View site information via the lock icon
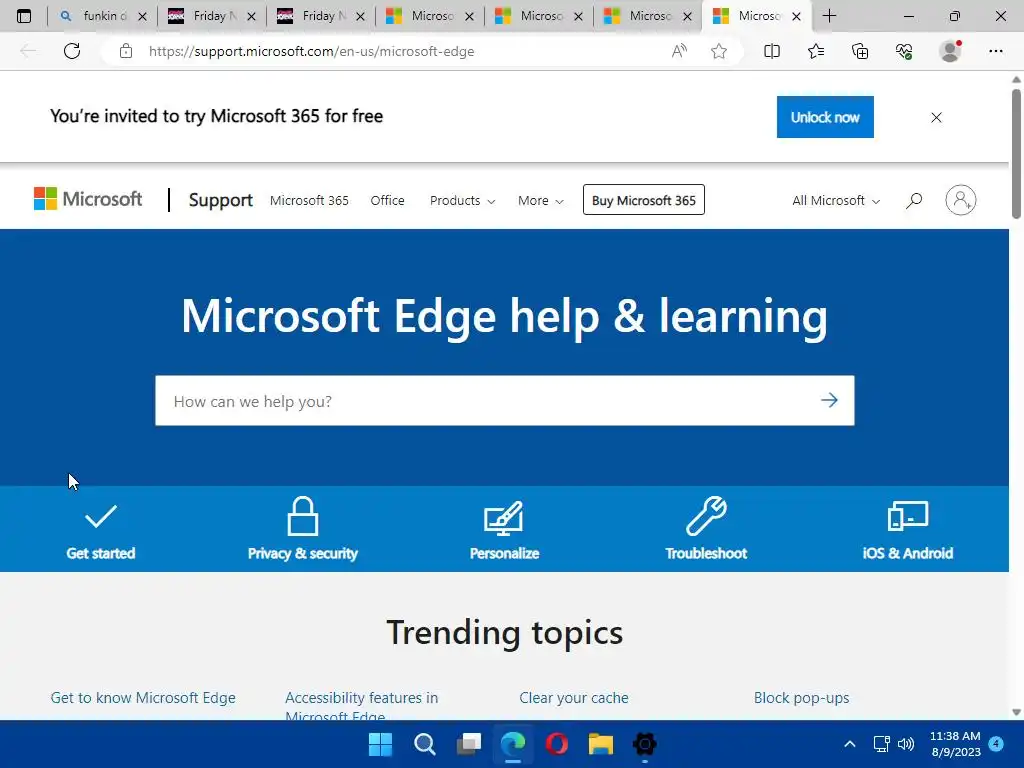The height and width of the screenshot is (768, 1024). click(126, 51)
